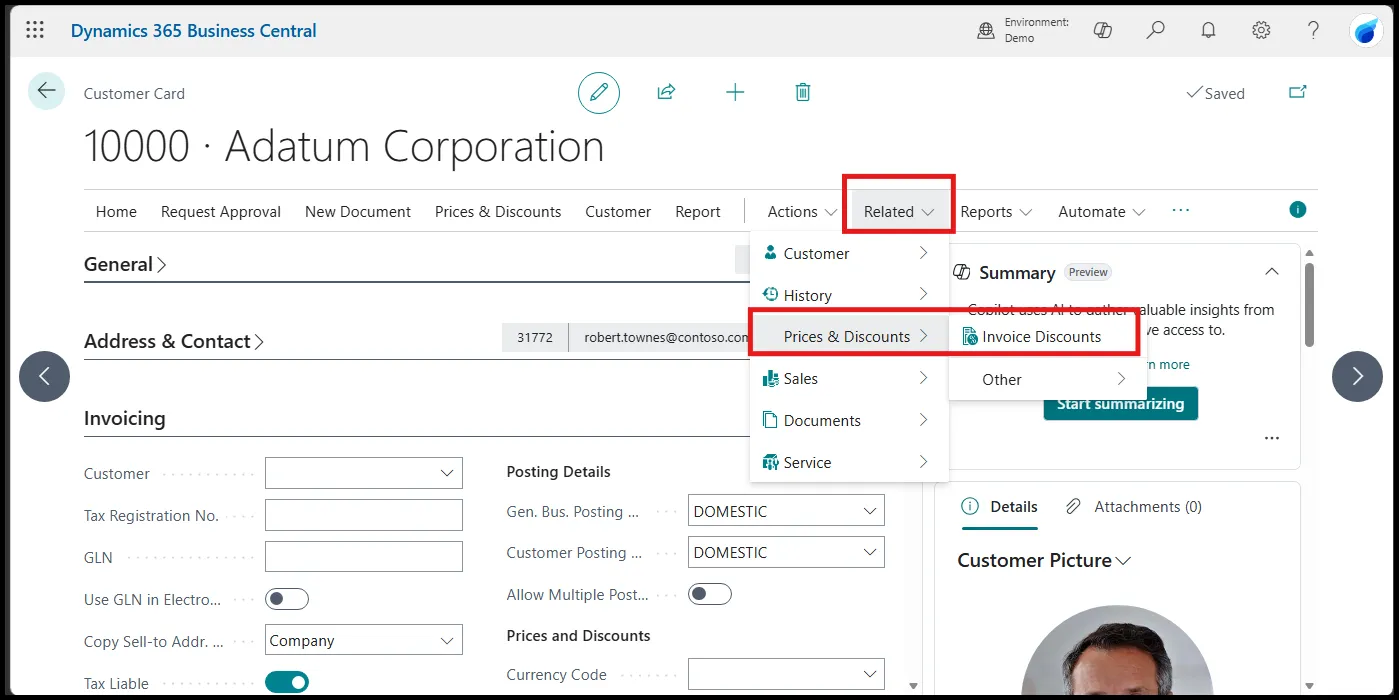Open History submenu

pyautogui.click(x=848, y=296)
